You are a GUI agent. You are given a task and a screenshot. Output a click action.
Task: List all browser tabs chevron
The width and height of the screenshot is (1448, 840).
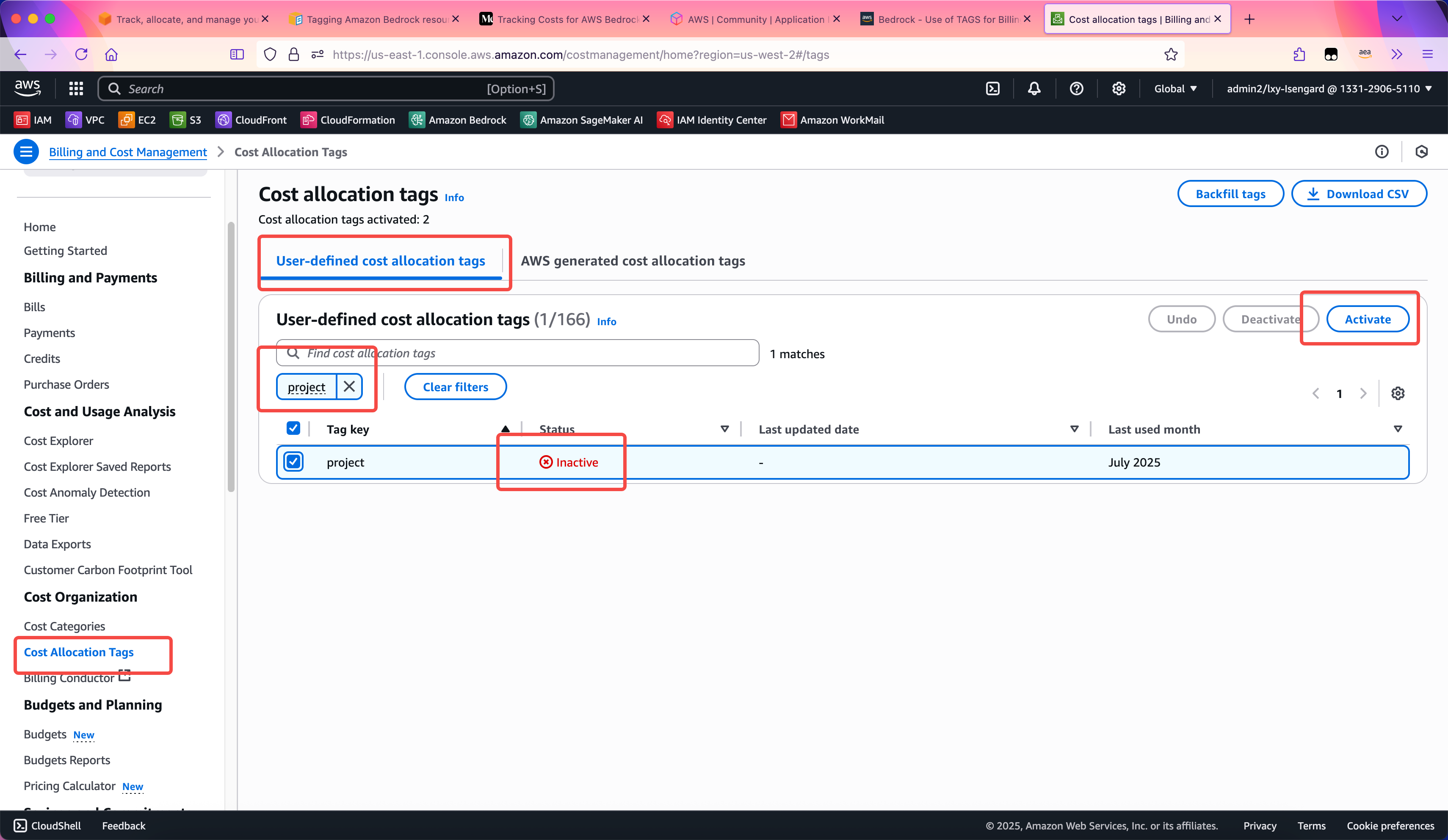click(1397, 19)
